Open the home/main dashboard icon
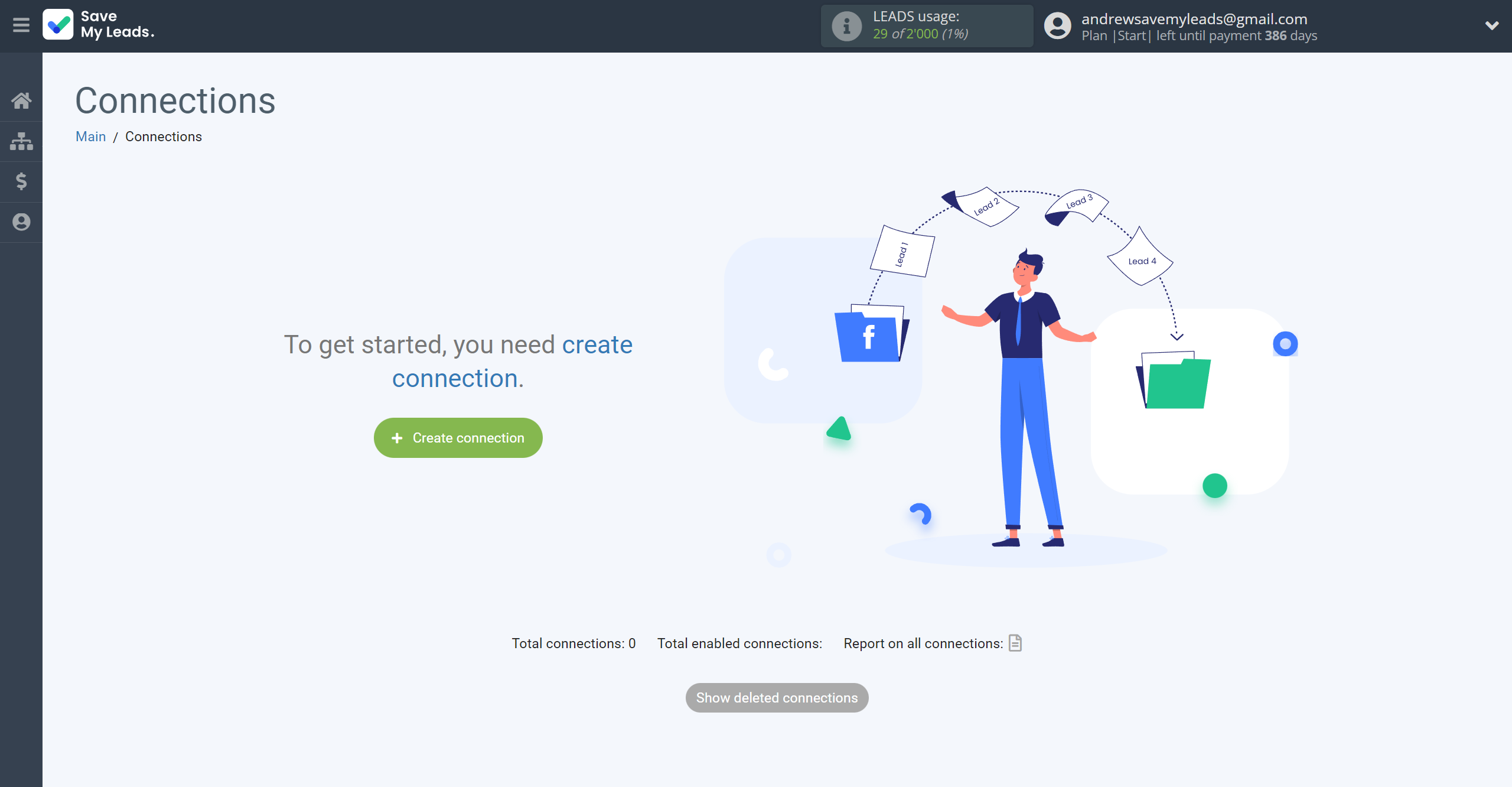 pyautogui.click(x=21, y=100)
